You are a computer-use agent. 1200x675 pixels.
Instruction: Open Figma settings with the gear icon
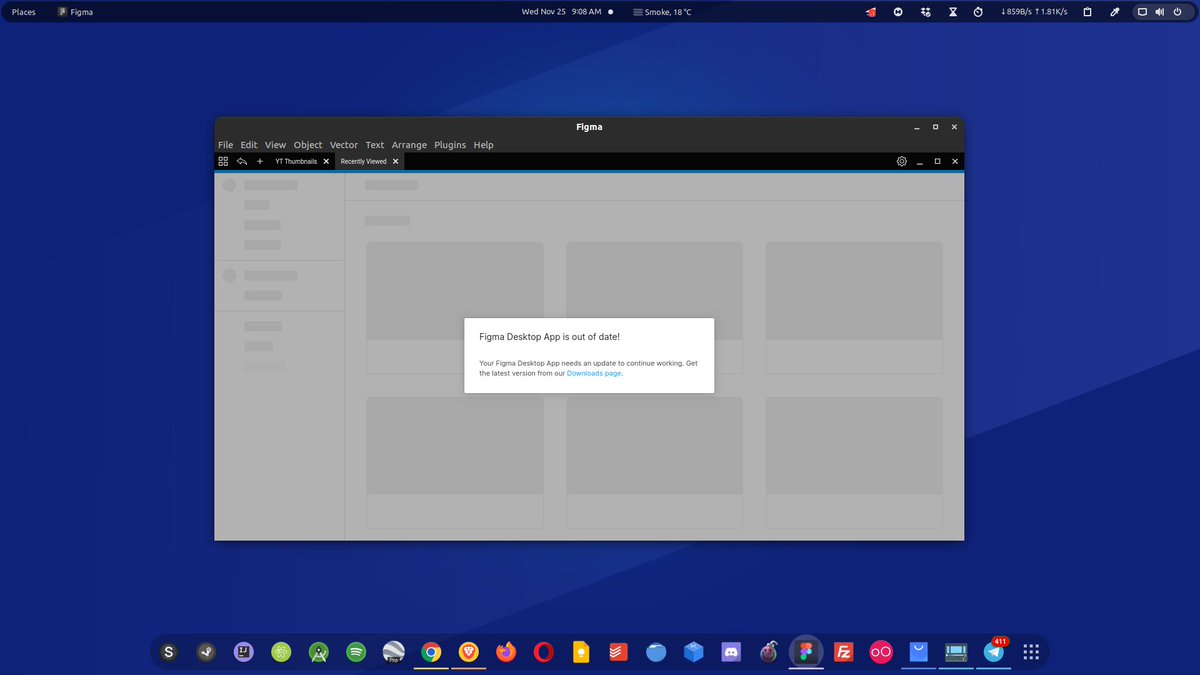(x=901, y=161)
